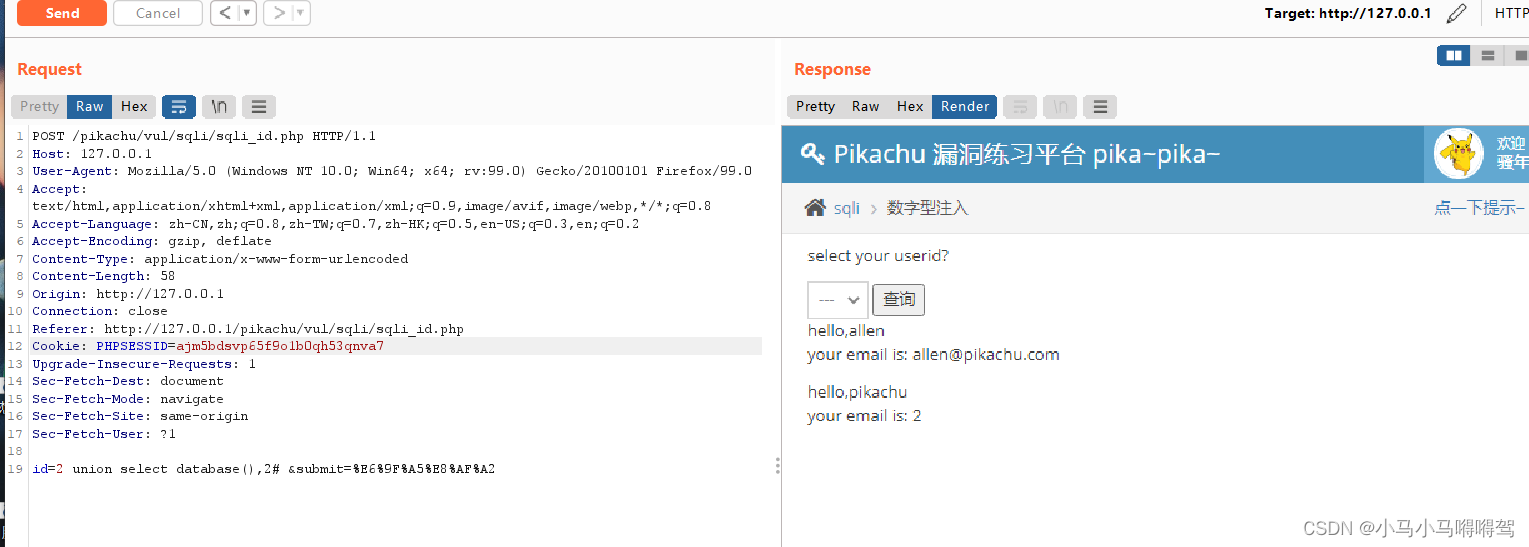Viewport: 1529px width, 547px height.
Task: Click the Send request button
Action: click(x=62, y=13)
